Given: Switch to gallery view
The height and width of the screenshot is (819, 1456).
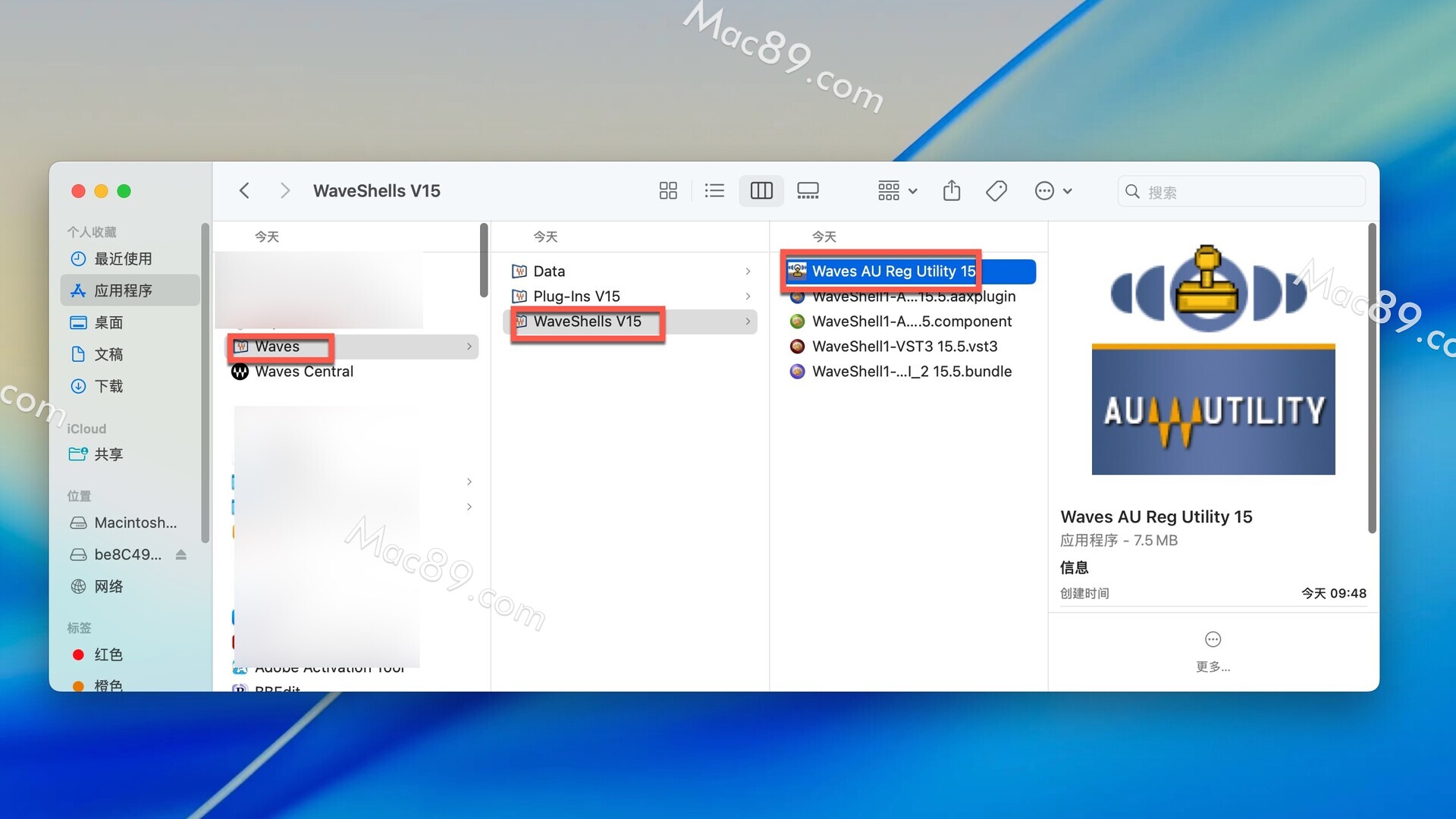Looking at the screenshot, I should [x=808, y=190].
